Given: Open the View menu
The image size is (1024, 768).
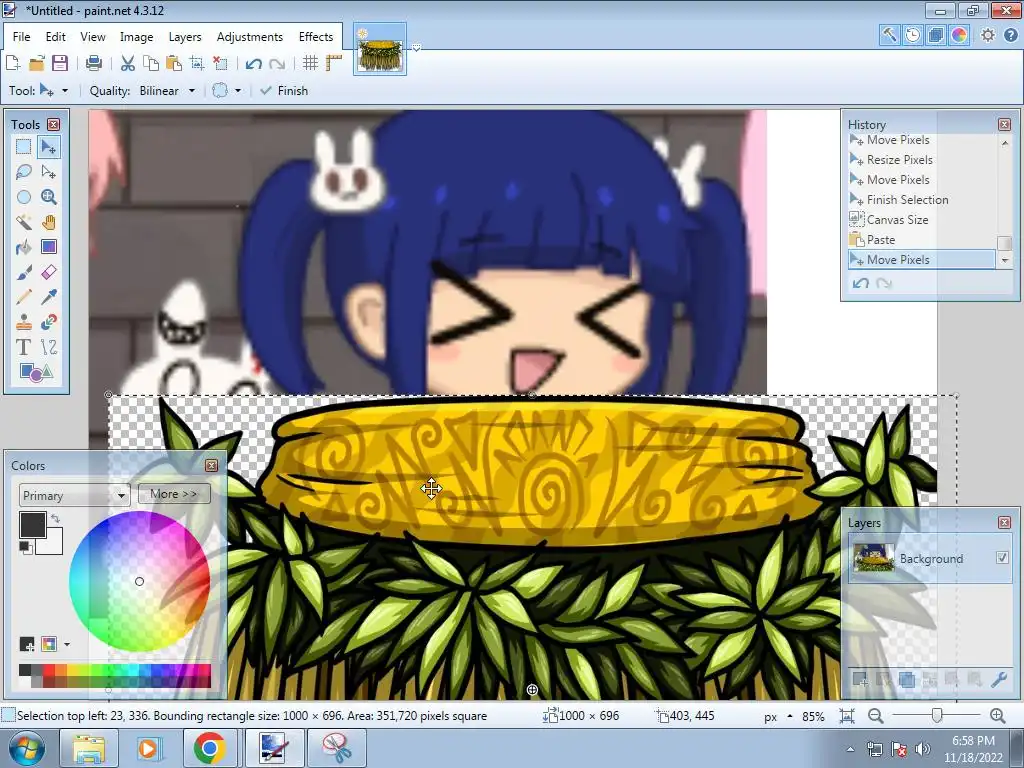Looking at the screenshot, I should [x=93, y=37].
